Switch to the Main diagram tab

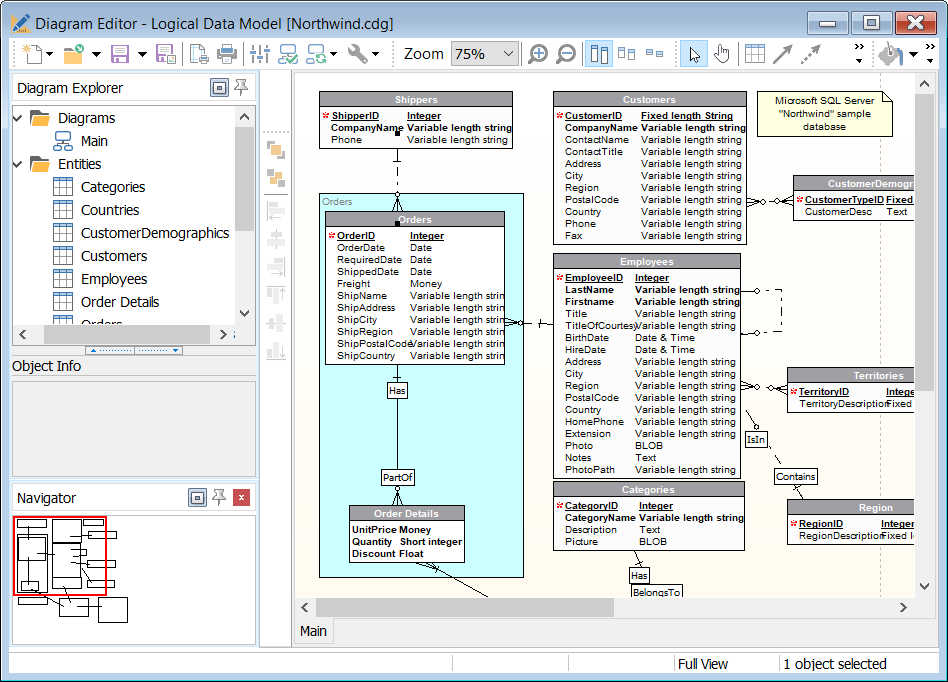tap(313, 631)
